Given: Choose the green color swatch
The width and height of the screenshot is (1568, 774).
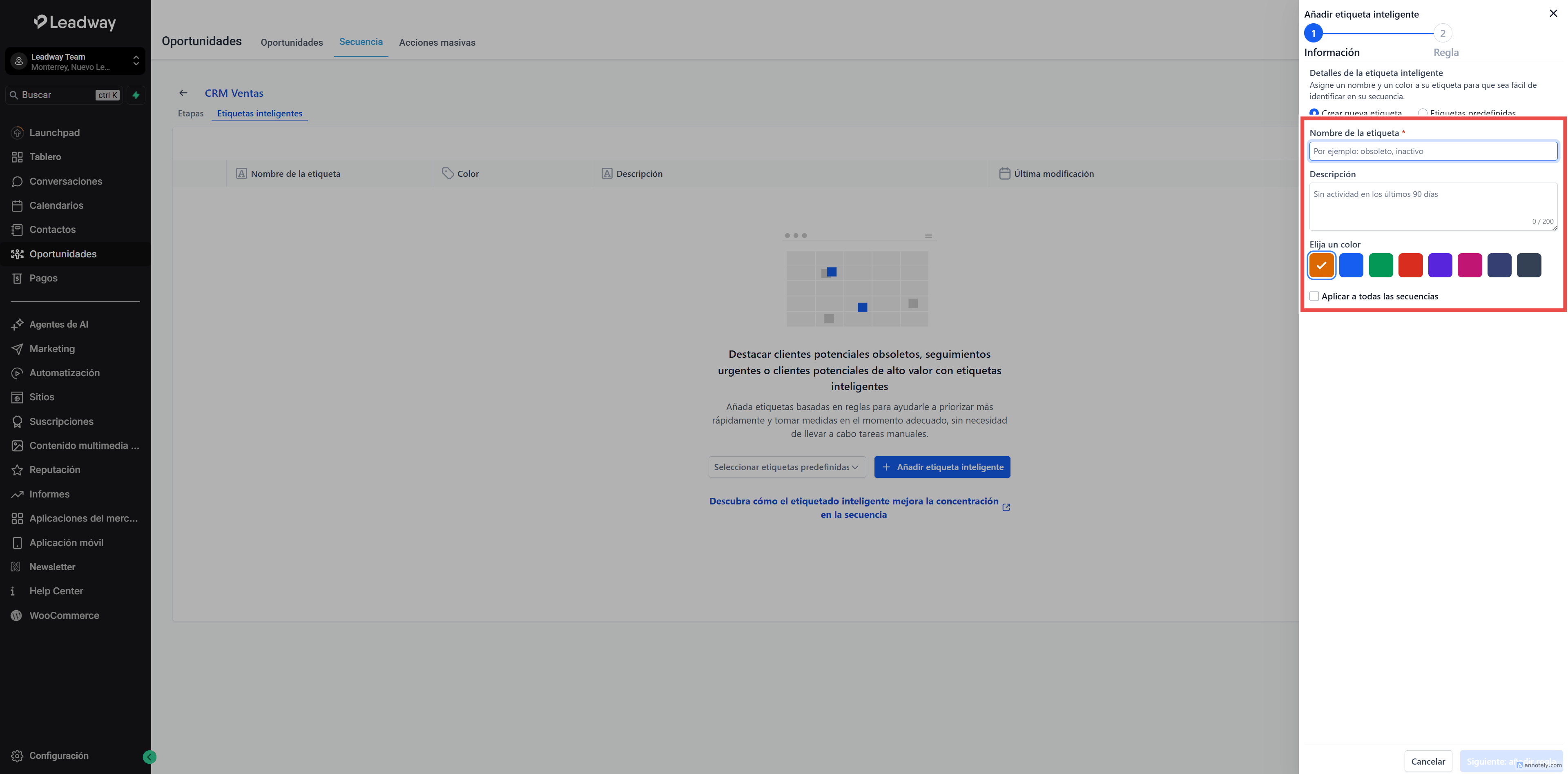Looking at the screenshot, I should click(1381, 265).
